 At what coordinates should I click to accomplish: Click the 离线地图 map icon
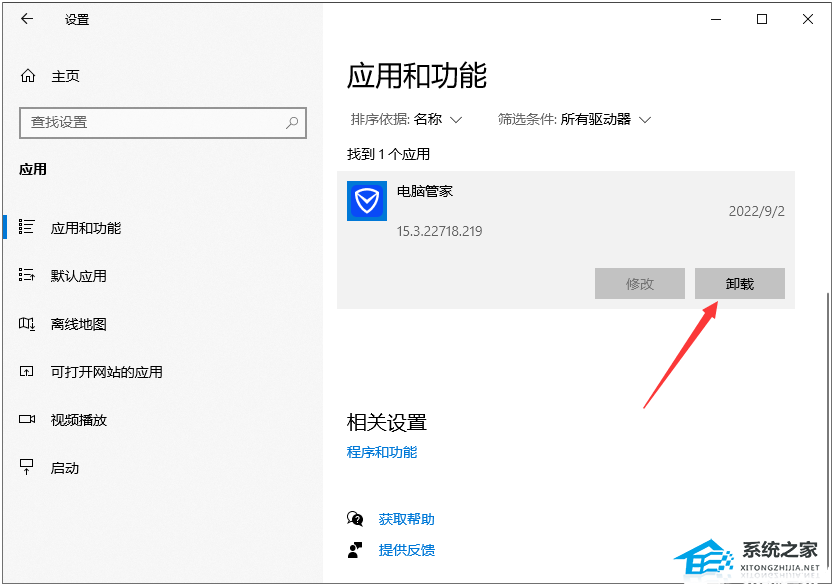[x=27, y=323]
